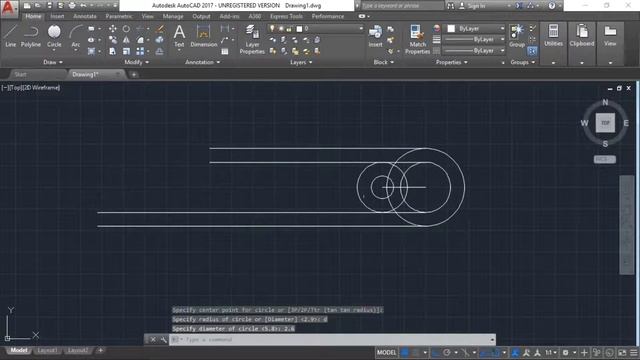Click the command line input field
This screenshot has height=360, width=640.
(x=333, y=340)
